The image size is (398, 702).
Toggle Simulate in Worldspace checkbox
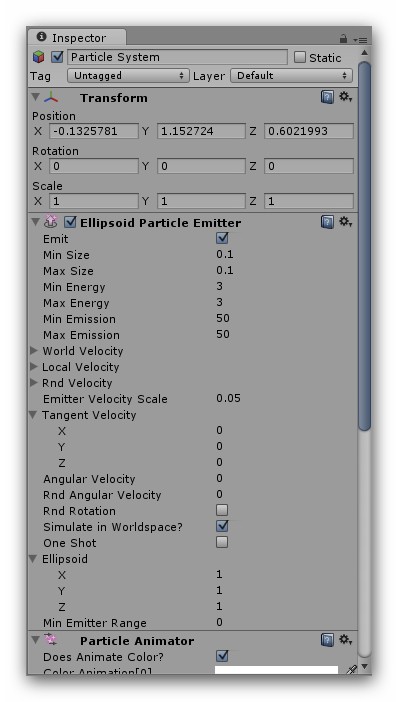222,526
